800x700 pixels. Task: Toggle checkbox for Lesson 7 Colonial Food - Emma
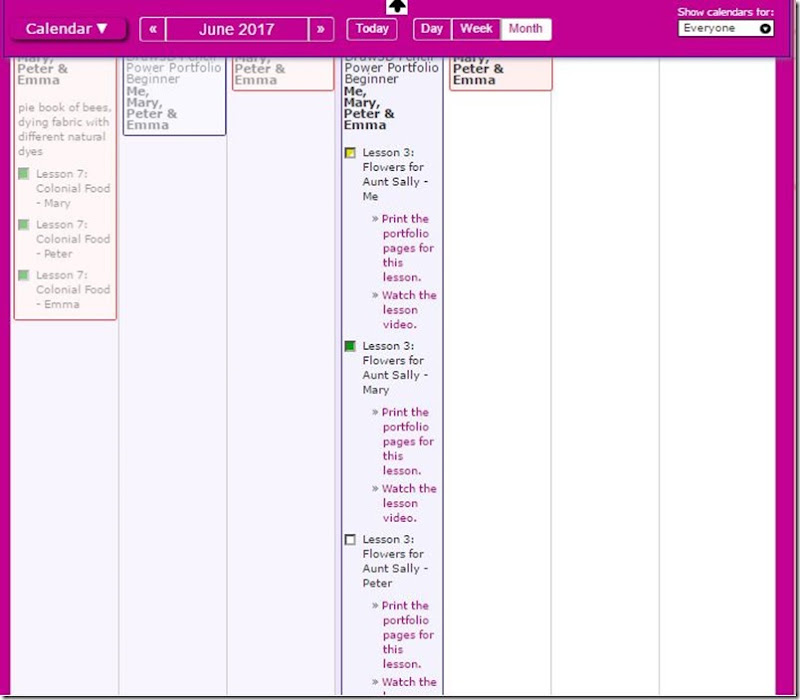pos(23,275)
